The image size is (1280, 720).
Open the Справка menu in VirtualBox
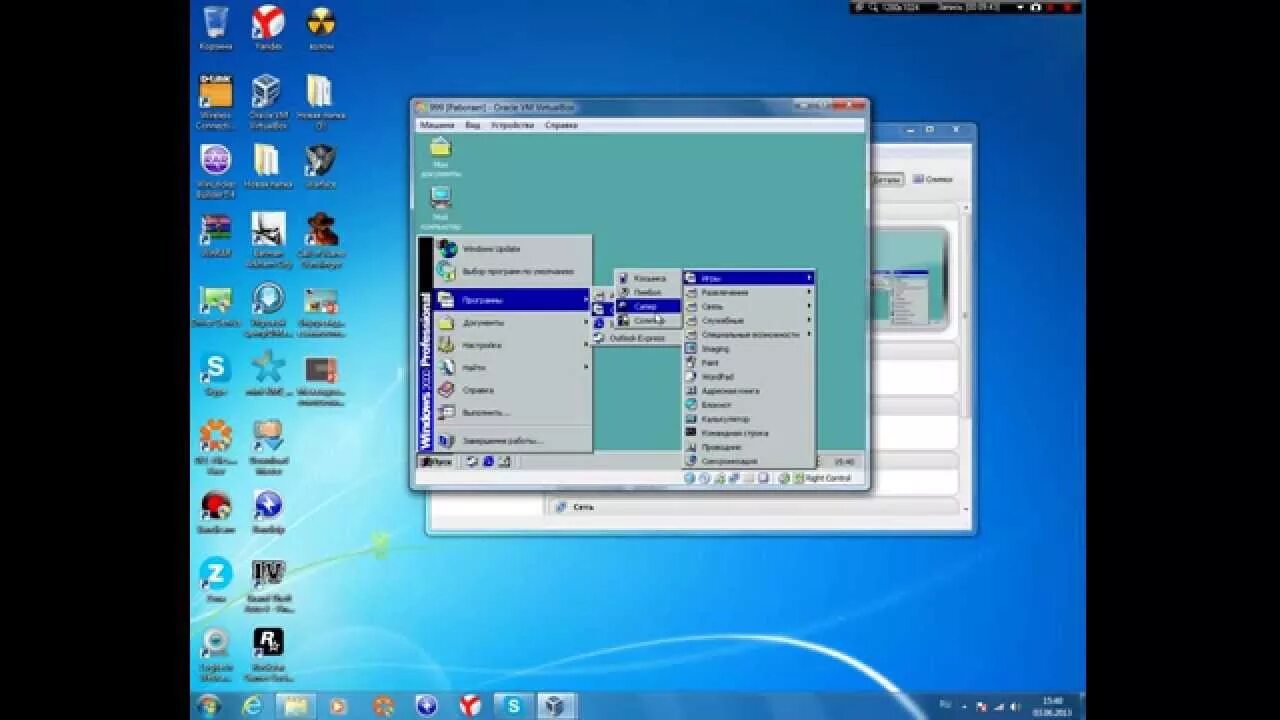tap(560, 125)
